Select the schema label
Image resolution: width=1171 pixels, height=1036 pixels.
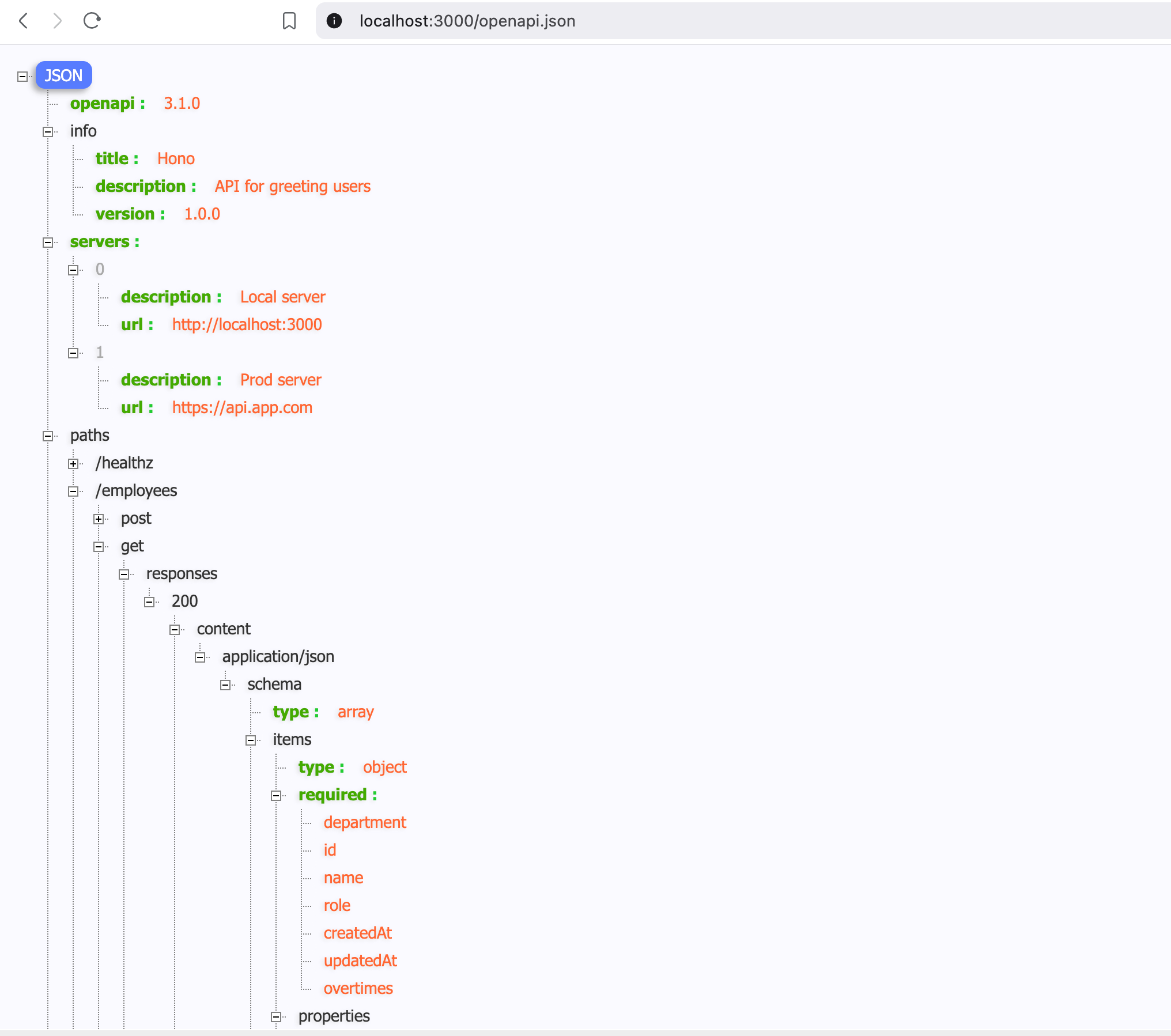(x=275, y=684)
